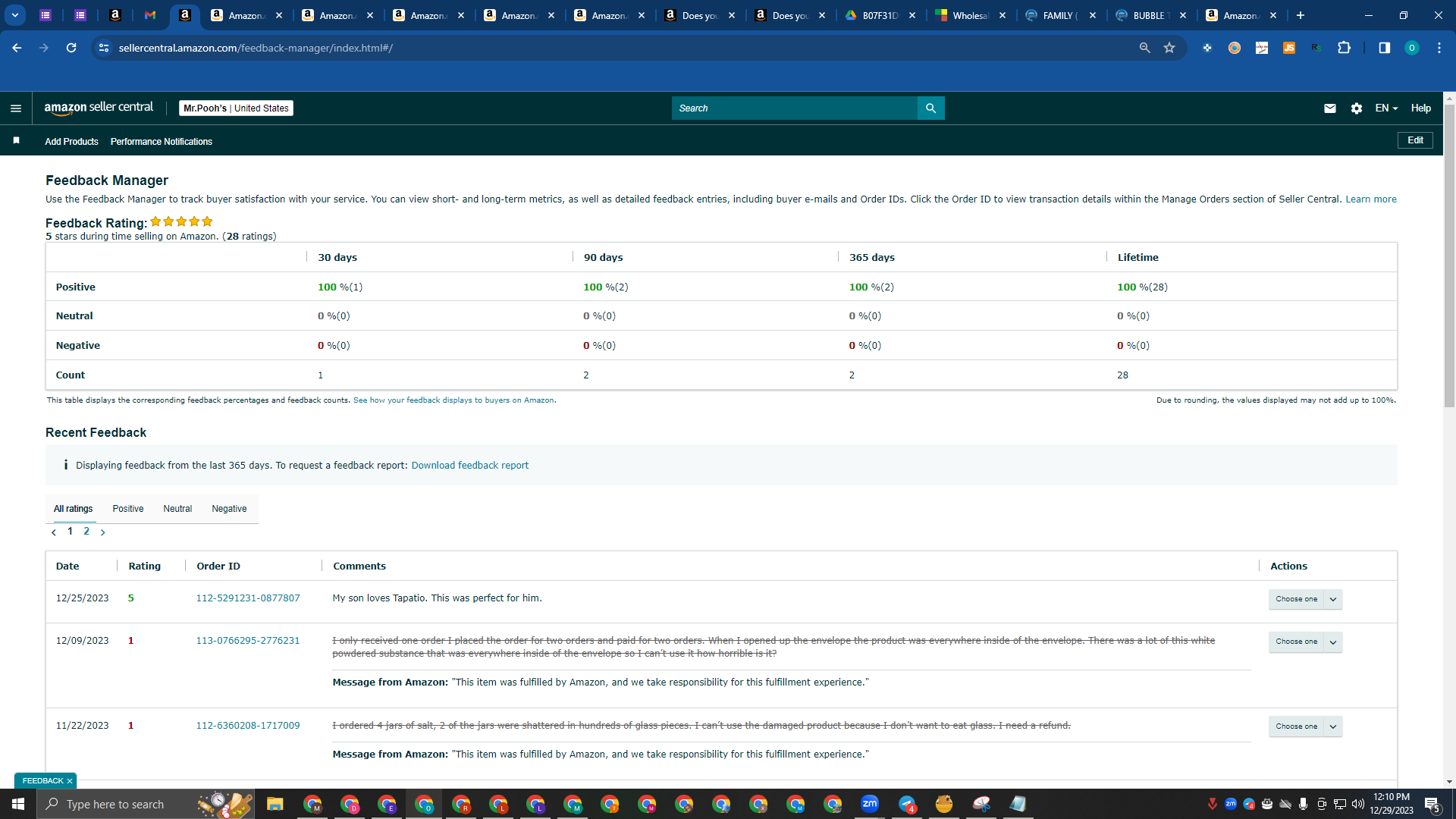Click the Amazon Seller Central logo
The height and width of the screenshot is (819, 1456).
coord(99,108)
